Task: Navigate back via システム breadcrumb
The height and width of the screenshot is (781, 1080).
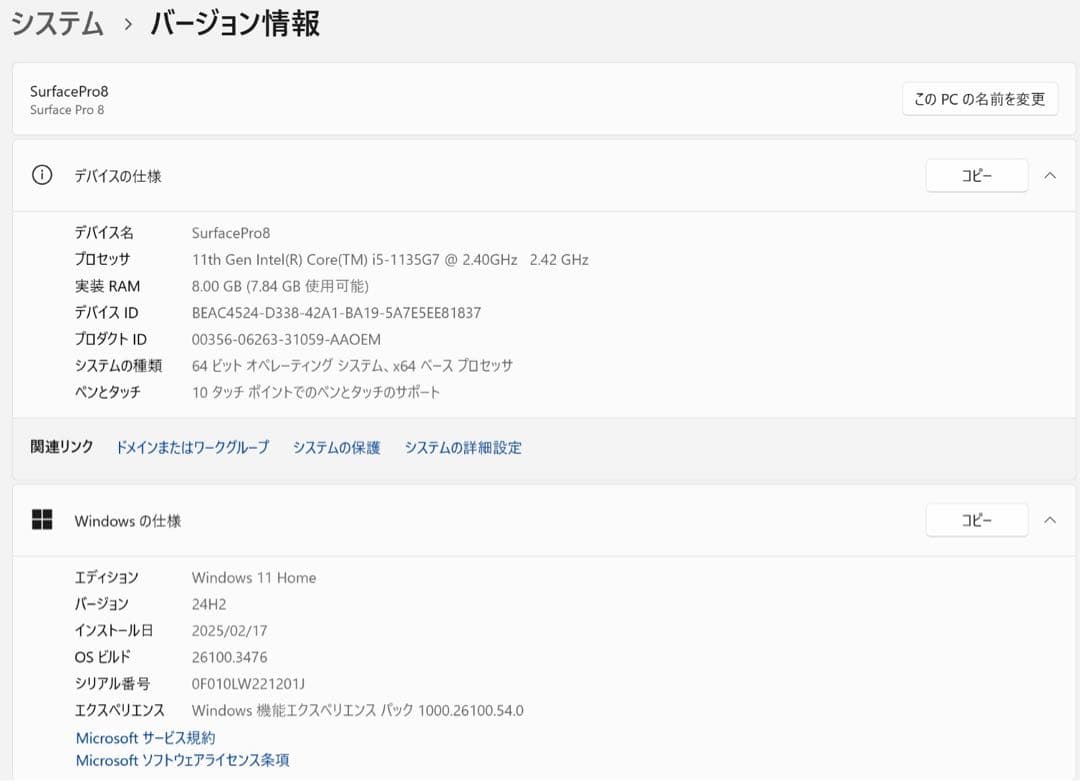Action: coord(57,24)
